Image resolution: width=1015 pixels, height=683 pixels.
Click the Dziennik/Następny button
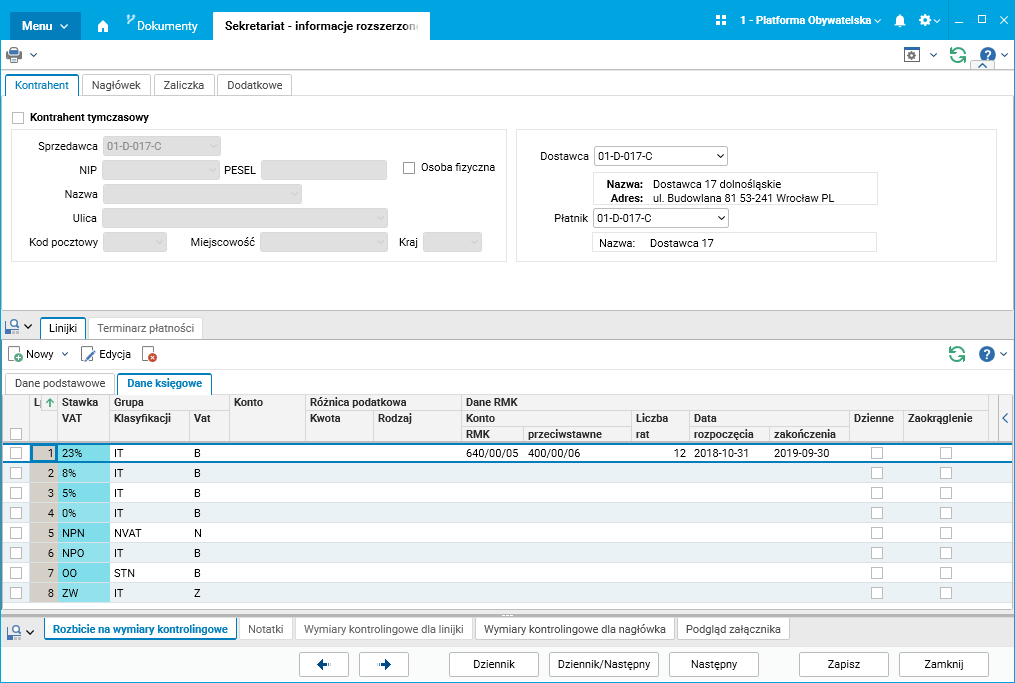604,664
